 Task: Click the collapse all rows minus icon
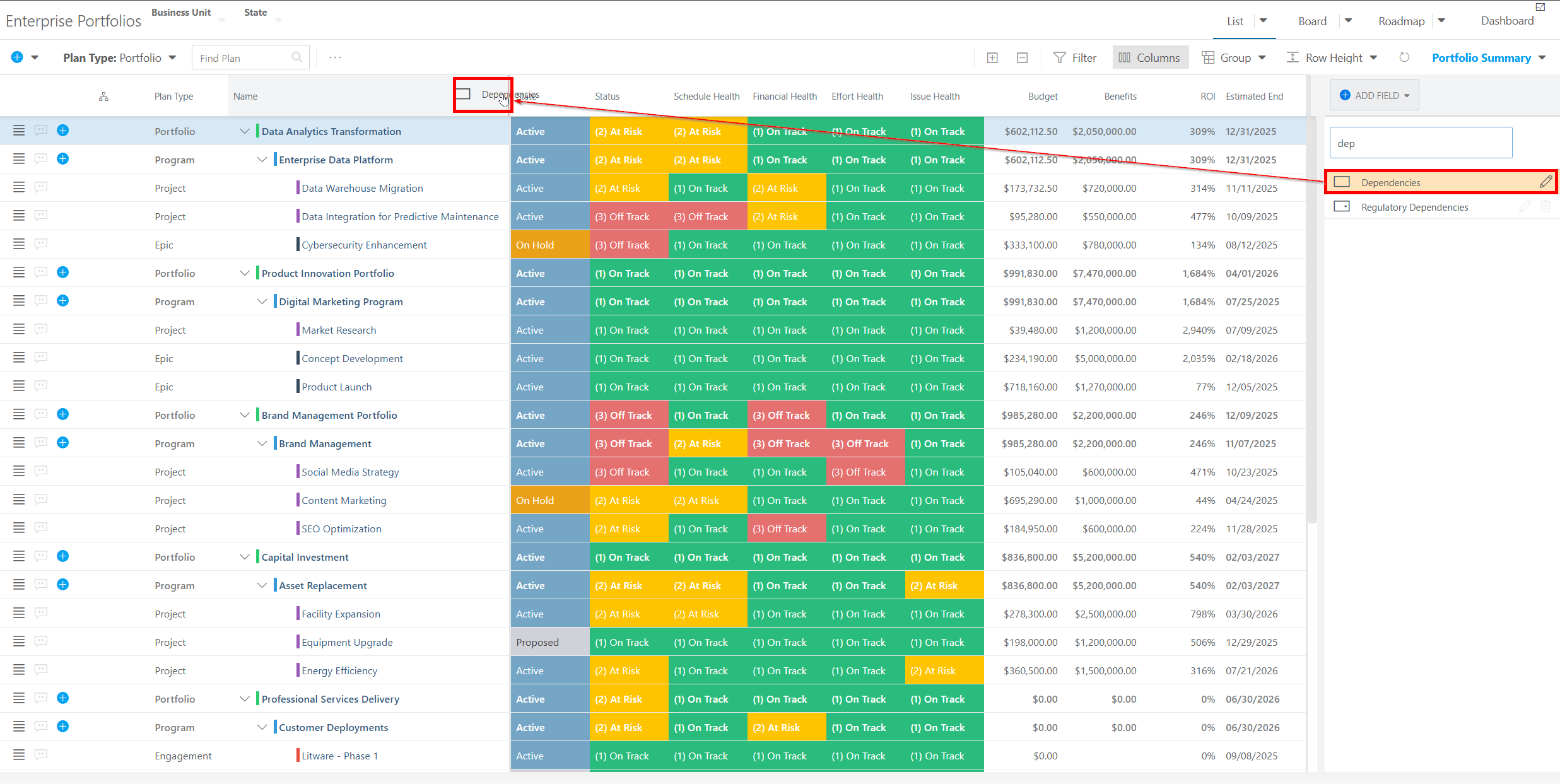pos(1023,58)
